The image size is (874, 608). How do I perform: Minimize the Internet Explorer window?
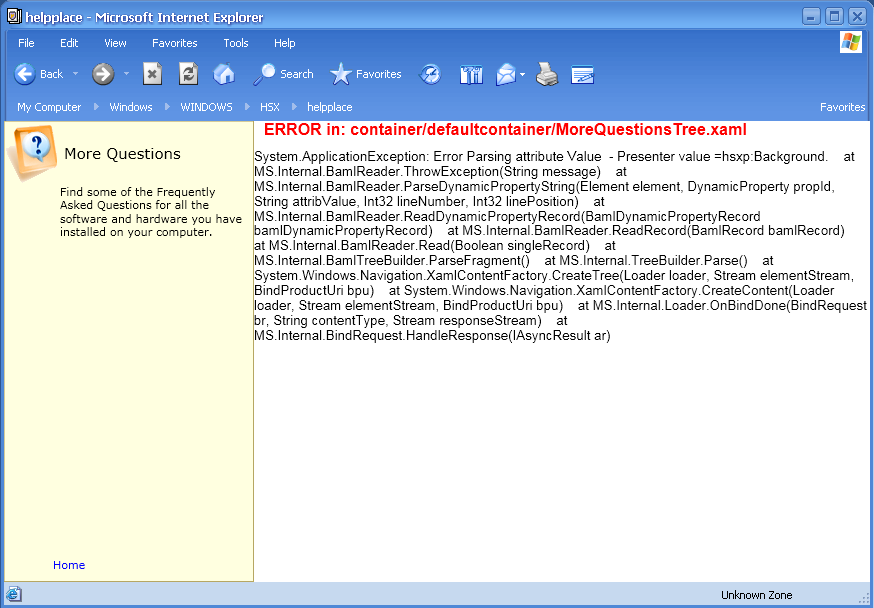[811, 16]
